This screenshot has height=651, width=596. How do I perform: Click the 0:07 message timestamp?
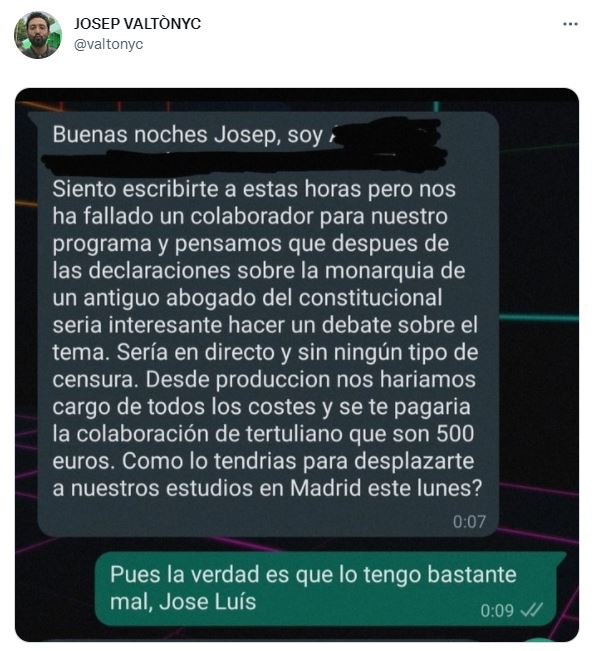tap(469, 521)
